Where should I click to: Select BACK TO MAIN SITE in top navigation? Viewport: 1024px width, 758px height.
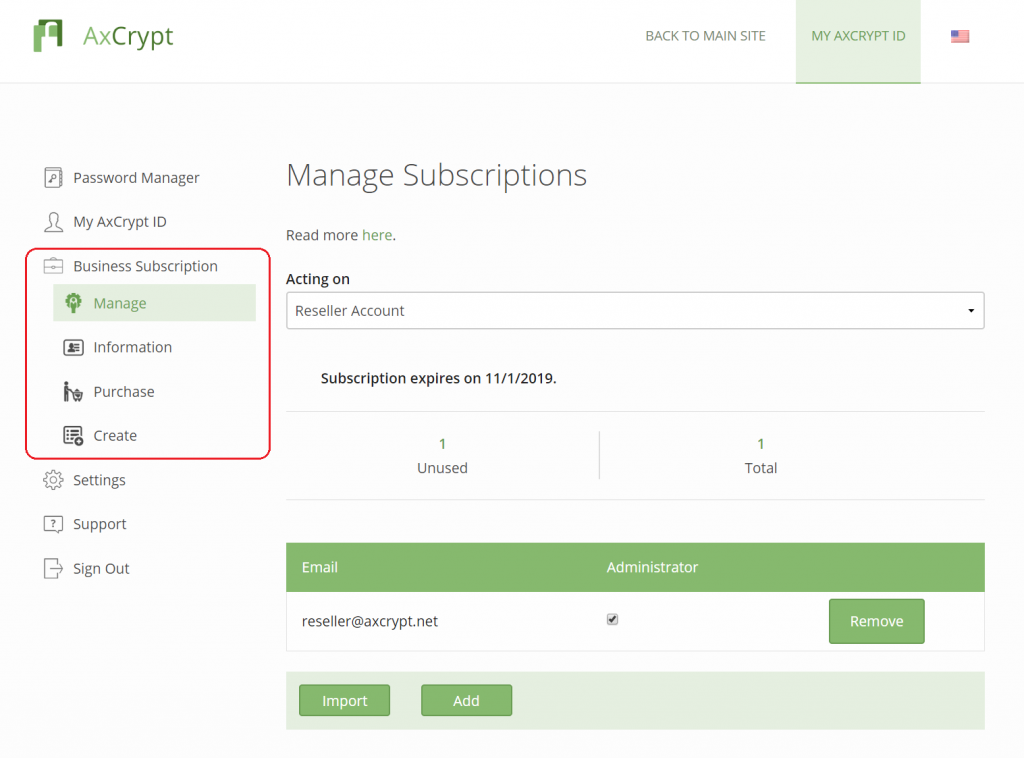tap(705, 35)
